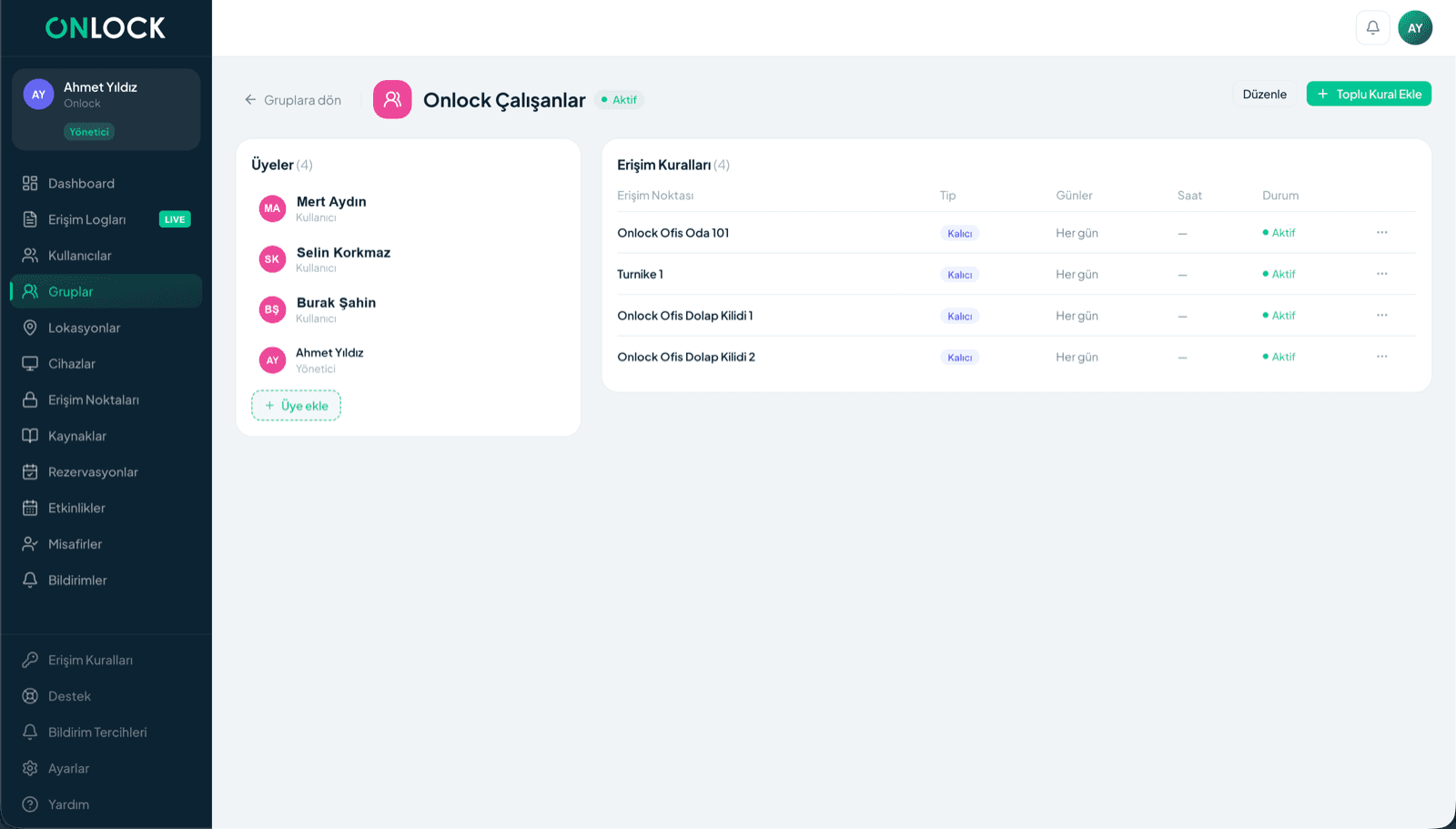Click the Cihazlar monitor icon
Image resolution: width=1456 pixels, height=829 pixels.
[x=30, y=363]
